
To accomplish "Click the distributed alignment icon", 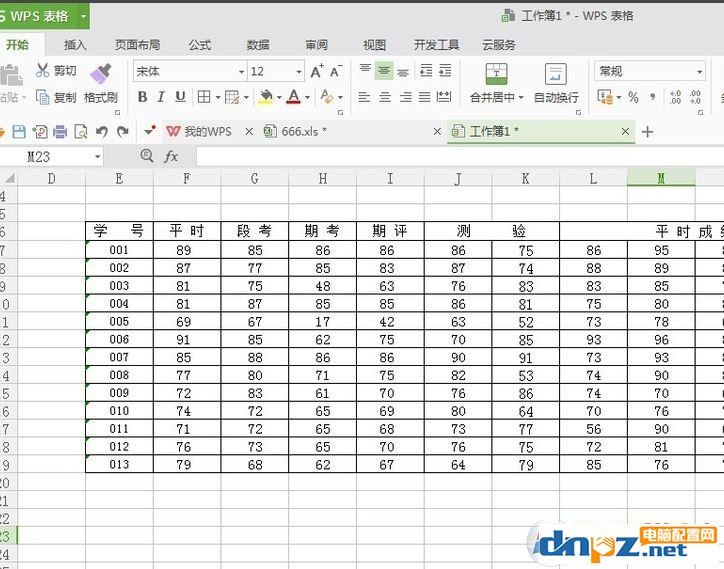I will (x=444, y=97).
